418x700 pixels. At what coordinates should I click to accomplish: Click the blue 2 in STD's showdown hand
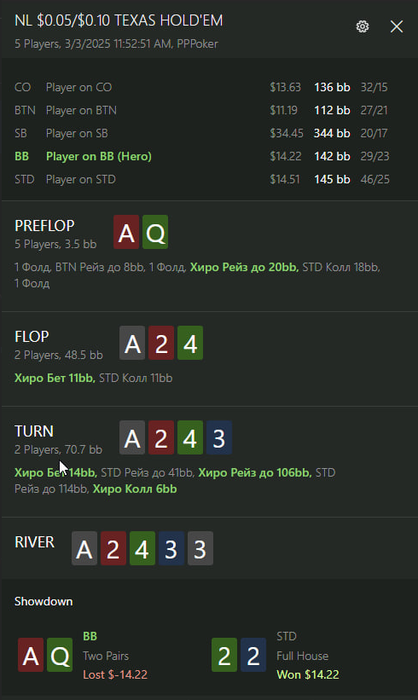pyautogui.click(x=253, y=655)
